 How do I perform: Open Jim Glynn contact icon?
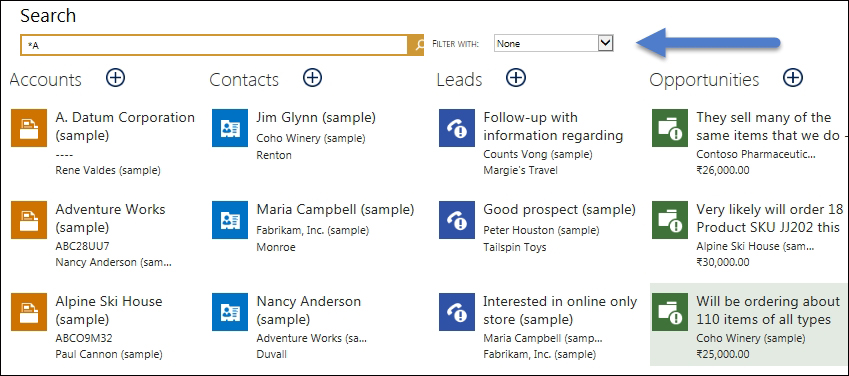pyautogui.click(x=230, y=128)
